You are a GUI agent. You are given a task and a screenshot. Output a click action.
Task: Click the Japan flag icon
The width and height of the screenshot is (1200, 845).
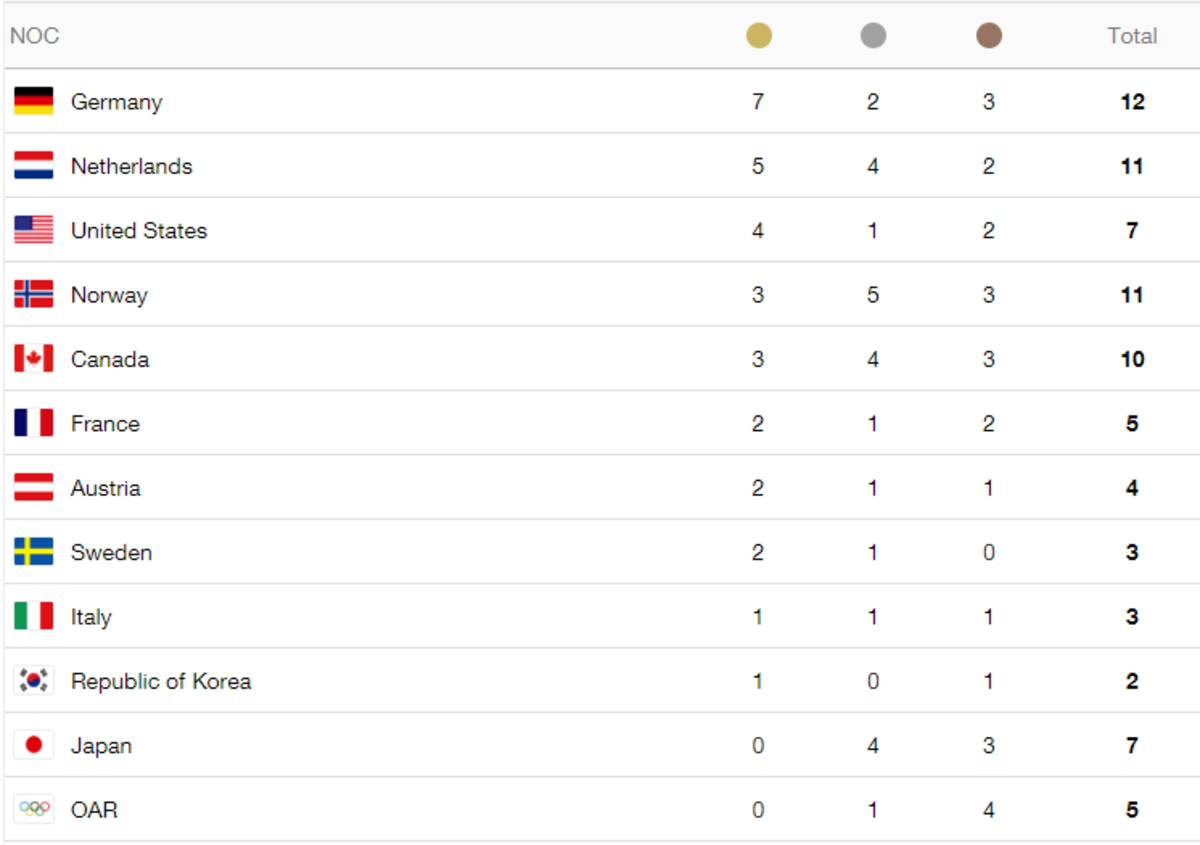(34, 745)
